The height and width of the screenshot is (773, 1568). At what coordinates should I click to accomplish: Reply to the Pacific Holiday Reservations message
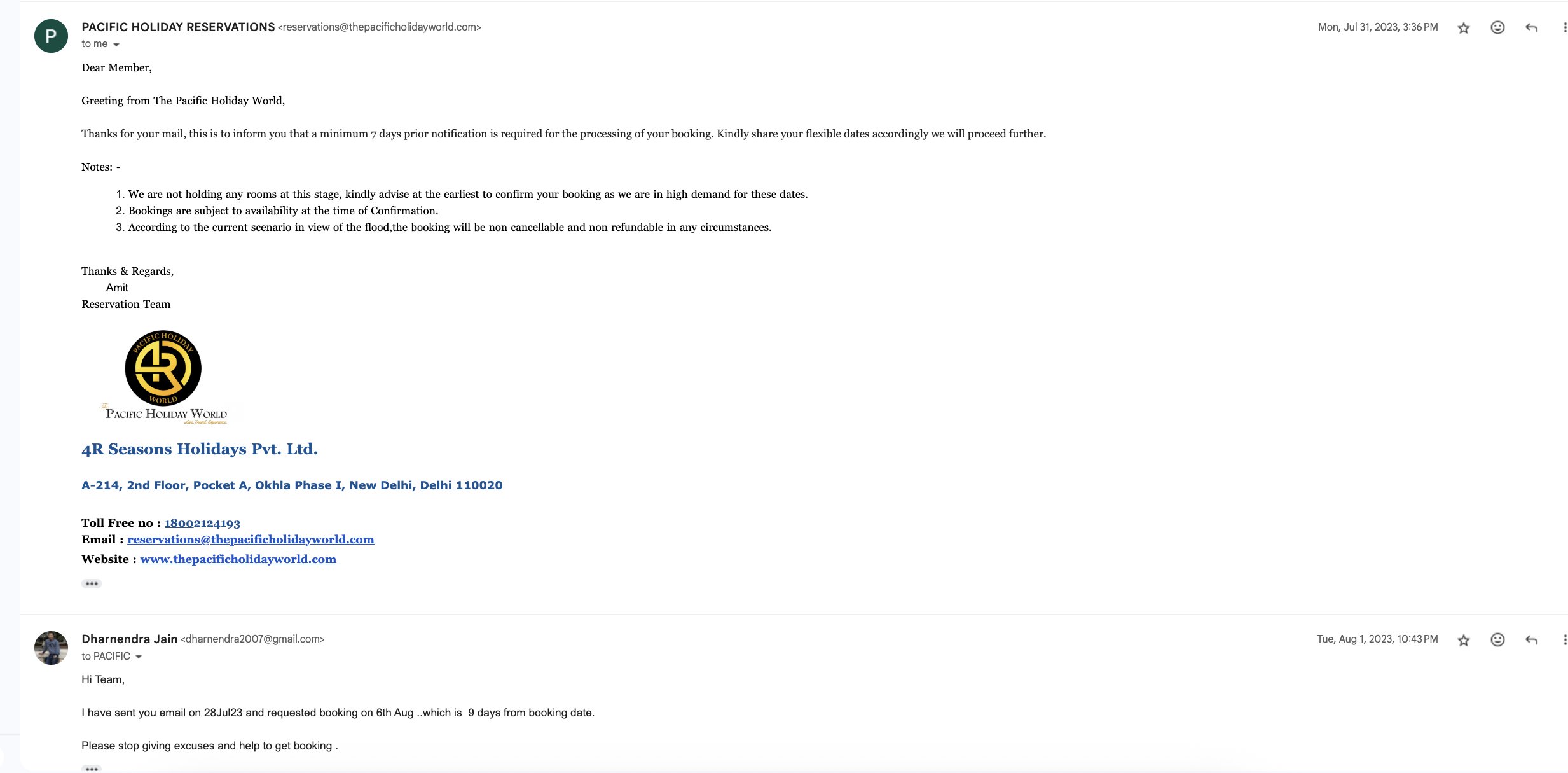1532,27
